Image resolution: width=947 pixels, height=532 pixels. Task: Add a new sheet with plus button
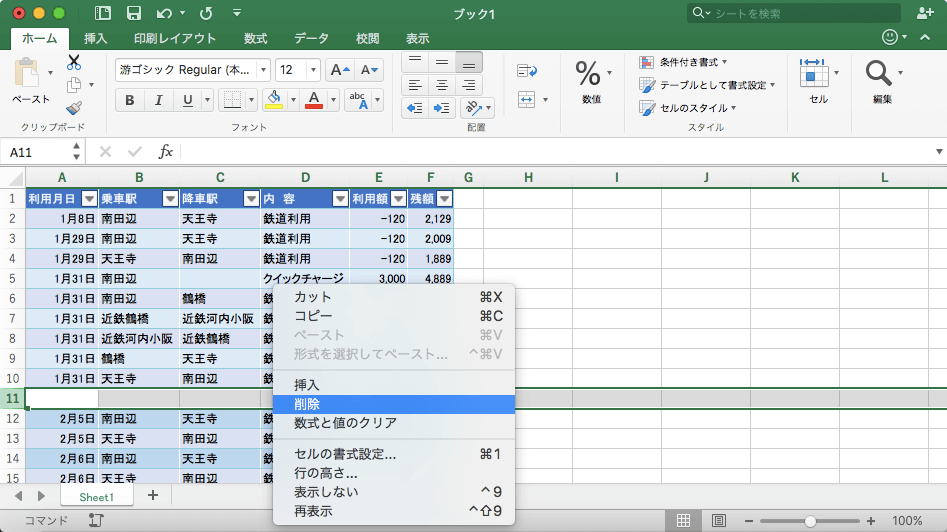click(x=153, y=496)
